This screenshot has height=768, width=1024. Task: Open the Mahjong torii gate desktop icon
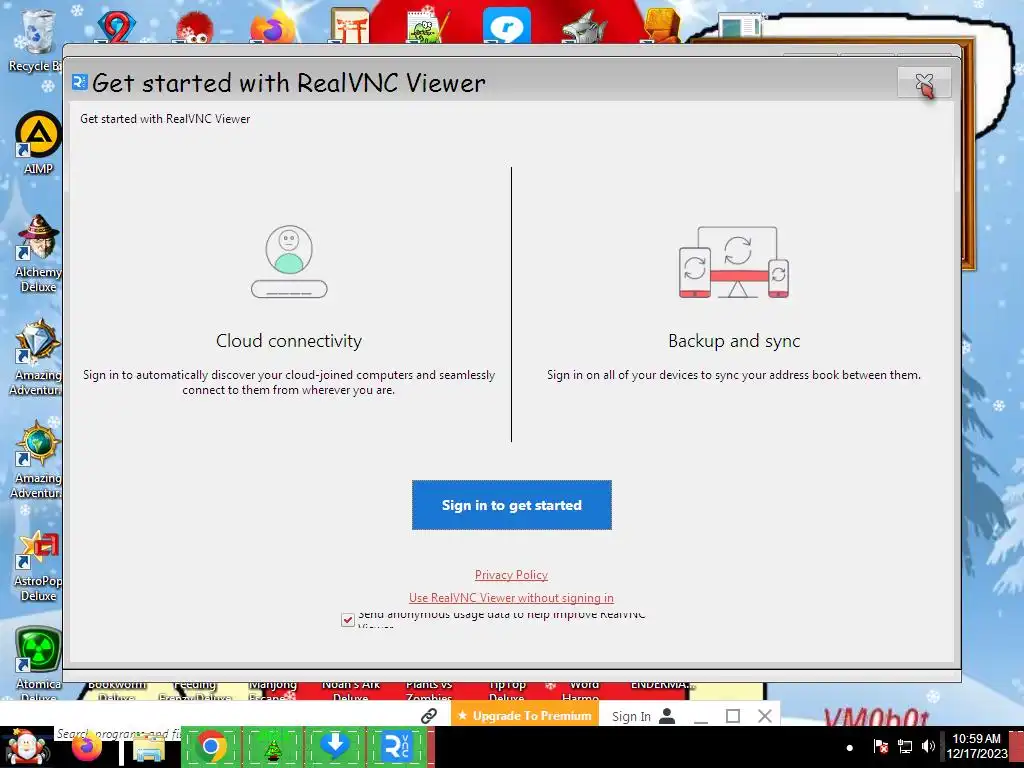tap(350, 26)
